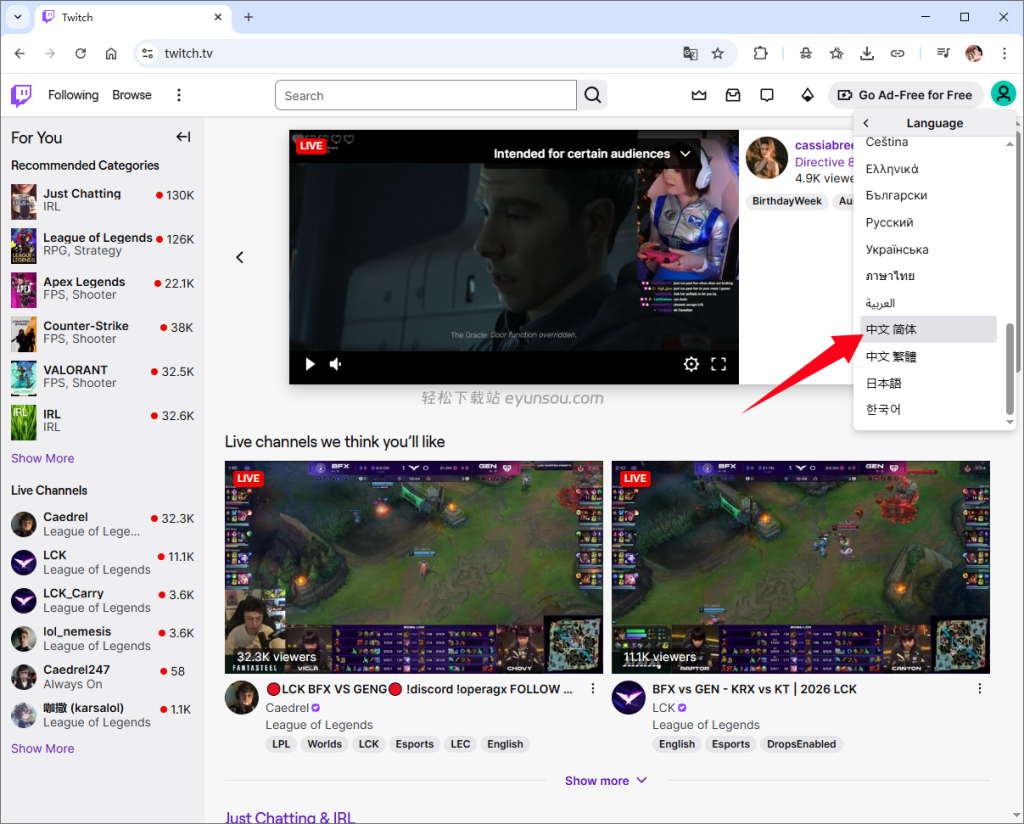Open VALORANT category in sidebar
This screenshot has height=824, width=1024.
[x=103, y=377]
